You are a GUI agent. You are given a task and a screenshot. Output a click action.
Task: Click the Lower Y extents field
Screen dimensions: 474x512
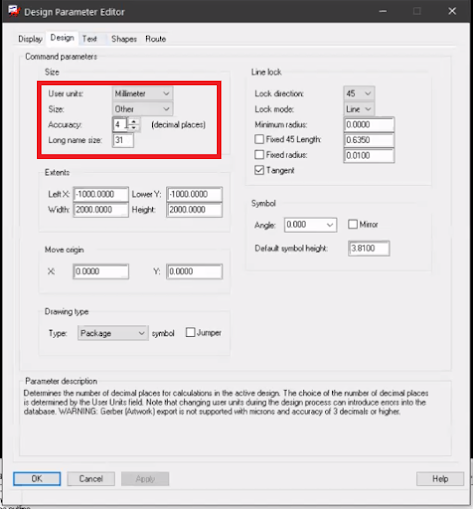(x=194, y=194)
